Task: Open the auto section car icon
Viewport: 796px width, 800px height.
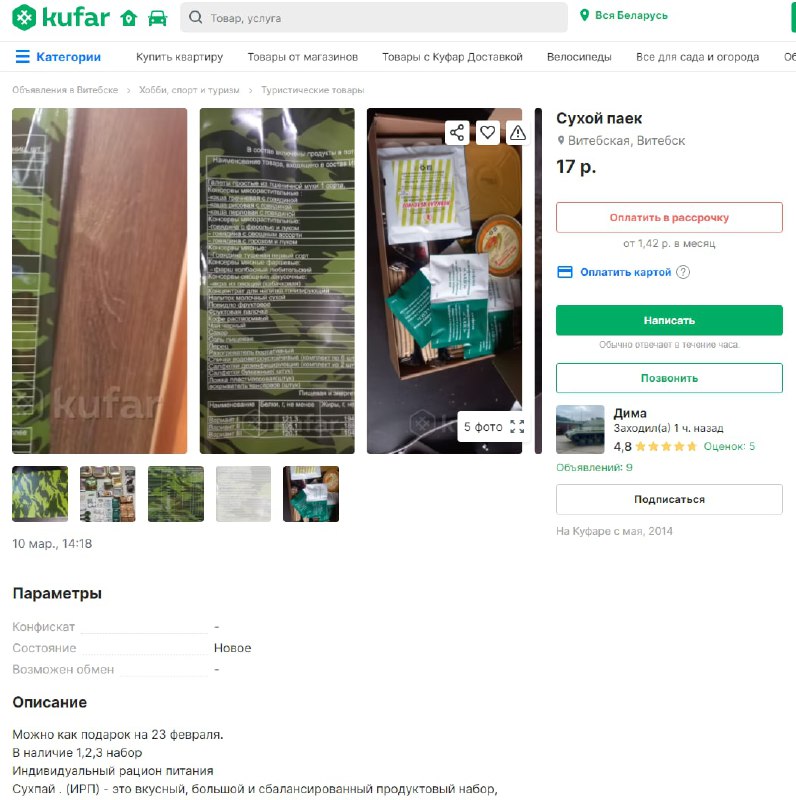Action: pyautogui.click(x=158, y=18)
